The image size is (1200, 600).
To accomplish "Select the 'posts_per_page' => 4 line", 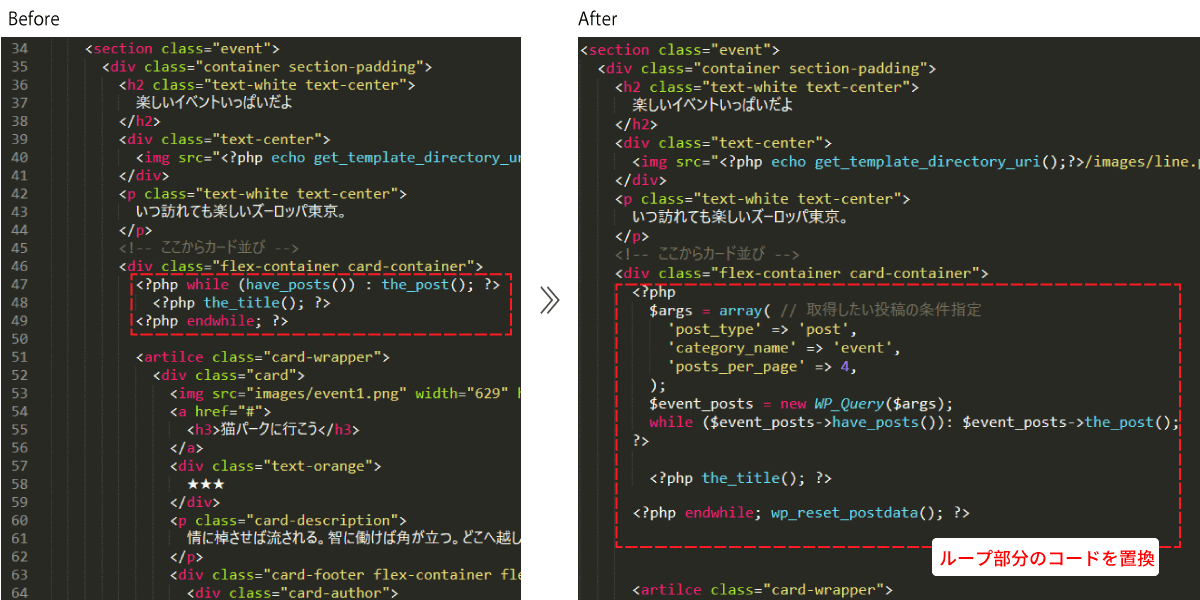I will [x=762, y=366].
